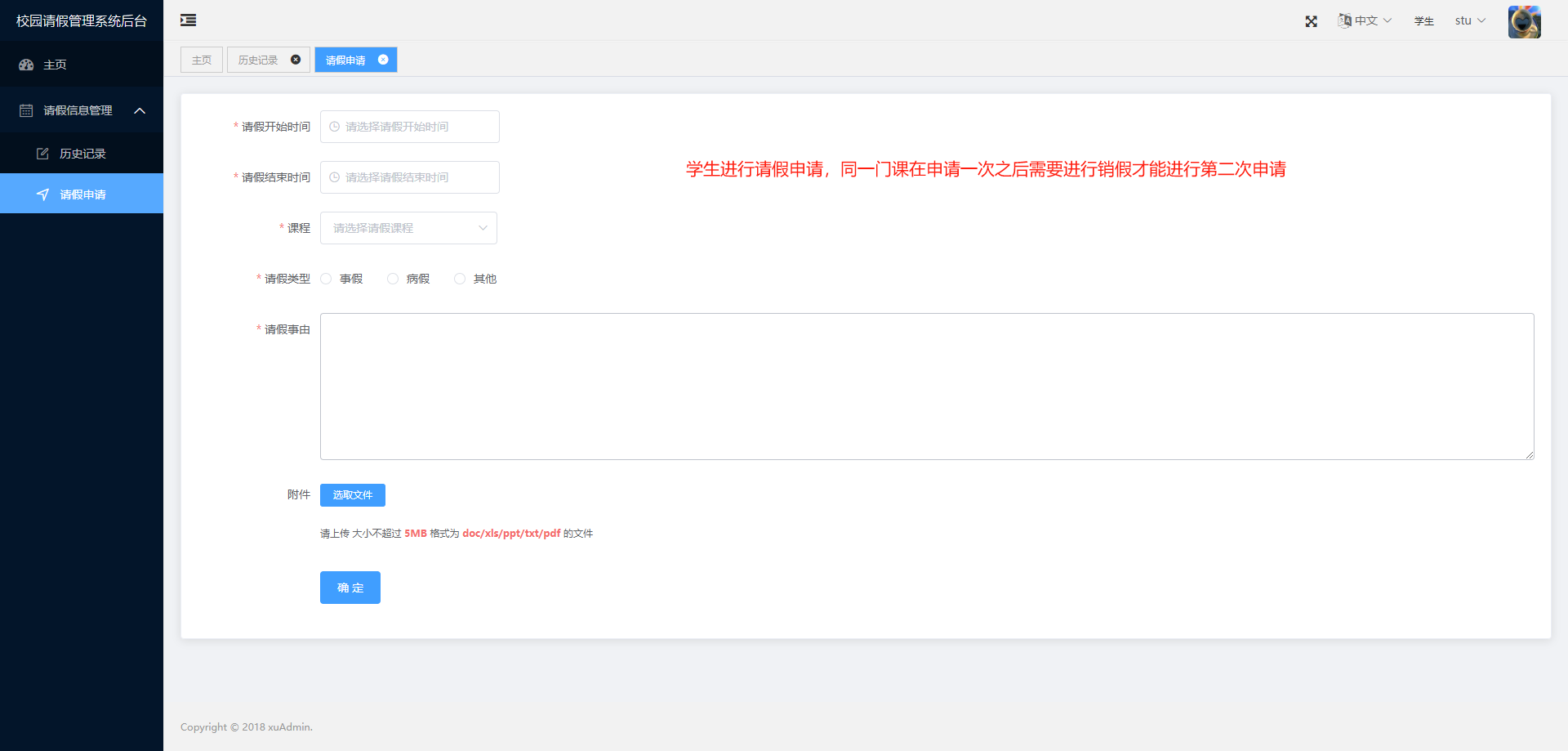Open the 中文 language dropdown
Screen dimensions: 1568x751
(x=1362, y=20)
